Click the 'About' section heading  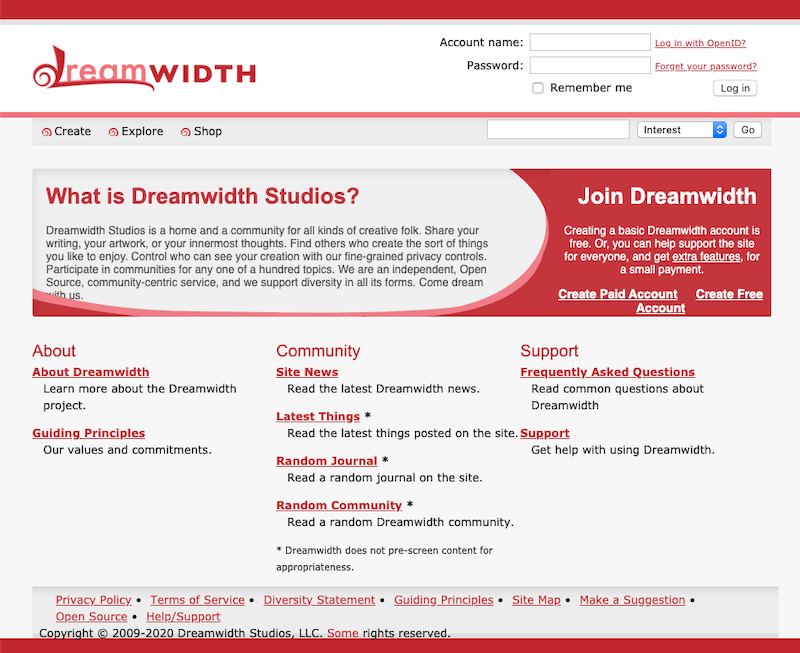point(54,351)
